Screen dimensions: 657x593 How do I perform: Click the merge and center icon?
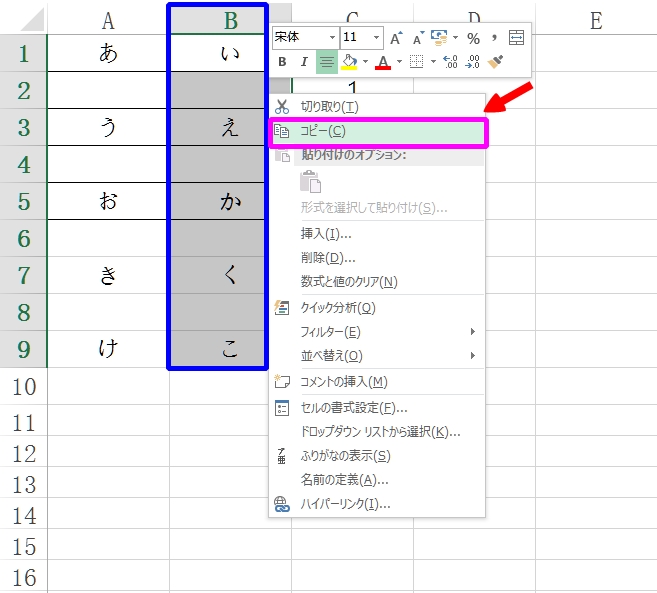tap(516, 38)
